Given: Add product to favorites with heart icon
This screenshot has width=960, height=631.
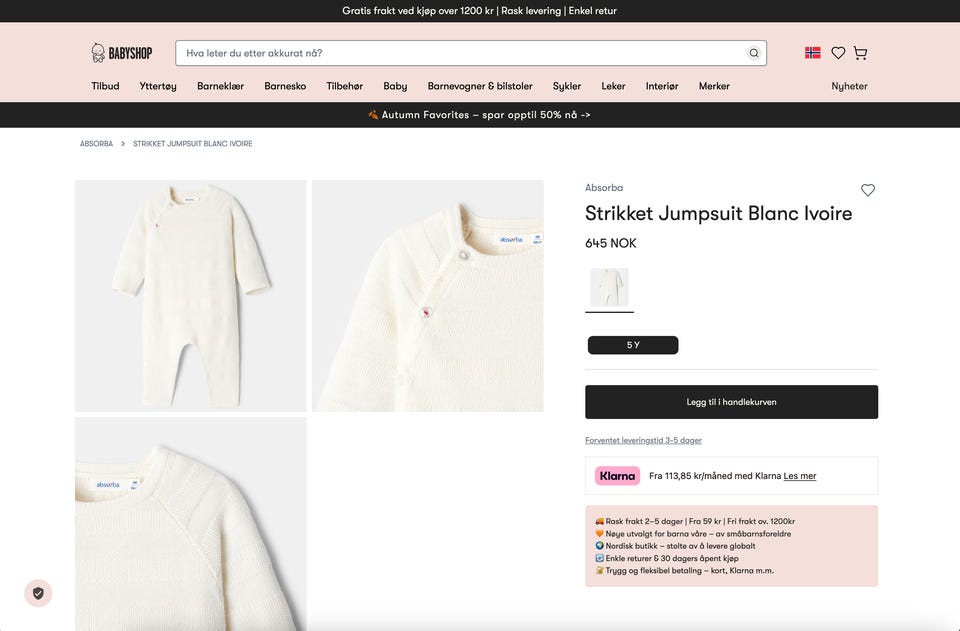Looking at the screenshot, I should pos(868,190).
